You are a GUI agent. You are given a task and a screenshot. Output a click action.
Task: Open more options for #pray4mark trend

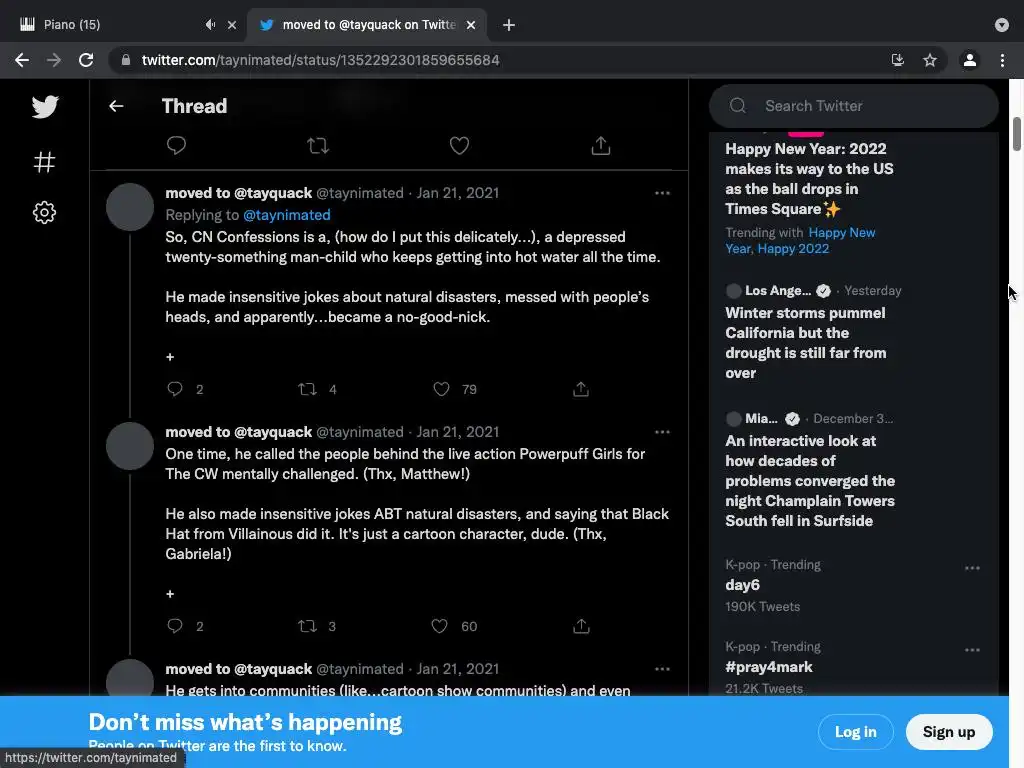point(972,650)
